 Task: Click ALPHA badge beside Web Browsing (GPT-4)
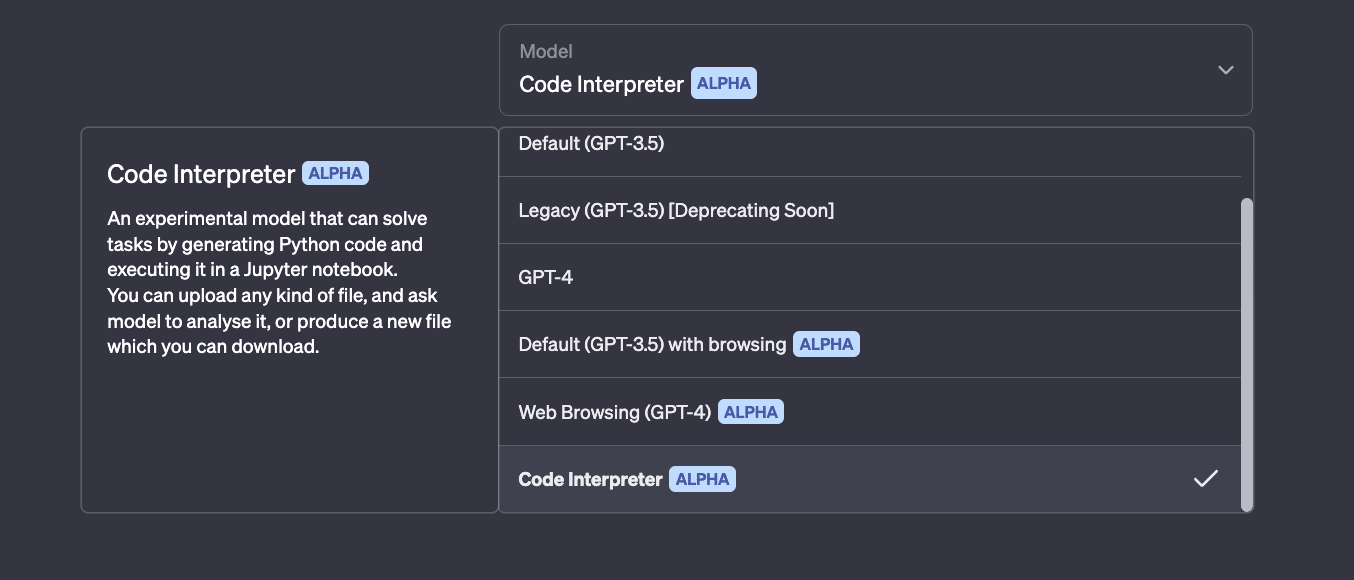point(751,412)
